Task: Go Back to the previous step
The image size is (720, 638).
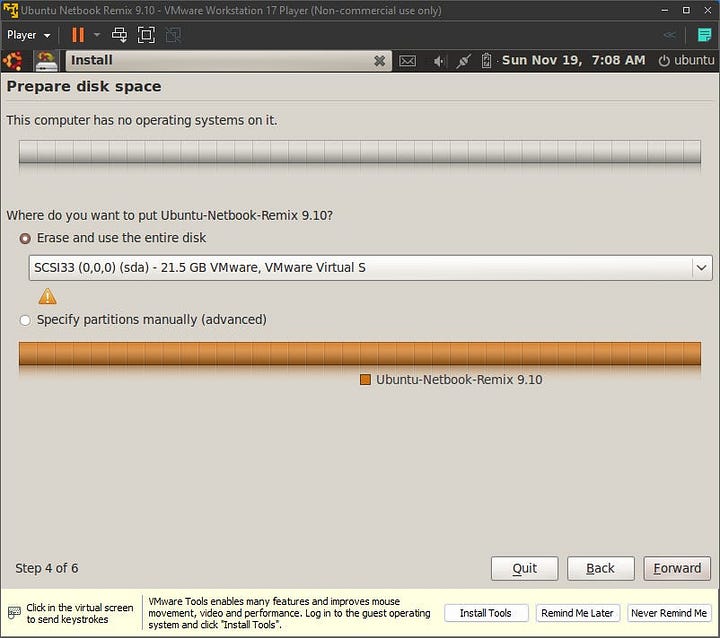Action: (601, 569)
